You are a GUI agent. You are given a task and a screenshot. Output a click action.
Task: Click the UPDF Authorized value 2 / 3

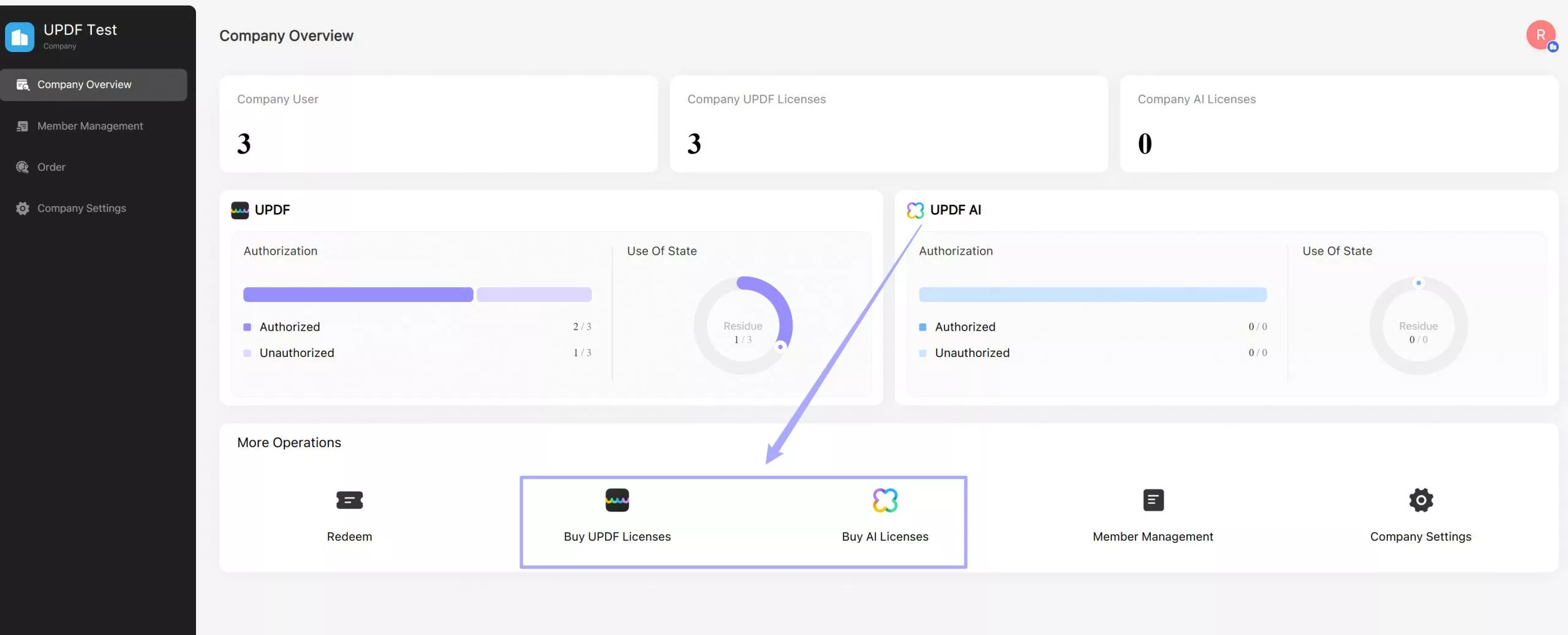(582, 327)
